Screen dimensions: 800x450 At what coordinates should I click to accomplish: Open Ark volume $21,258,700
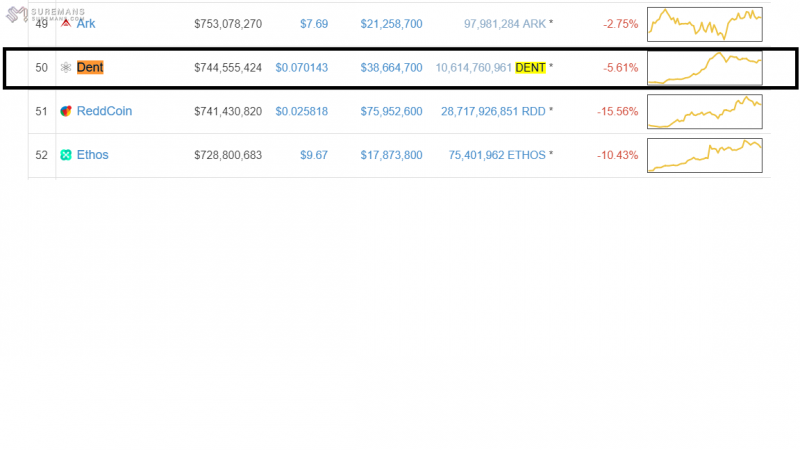391,24
